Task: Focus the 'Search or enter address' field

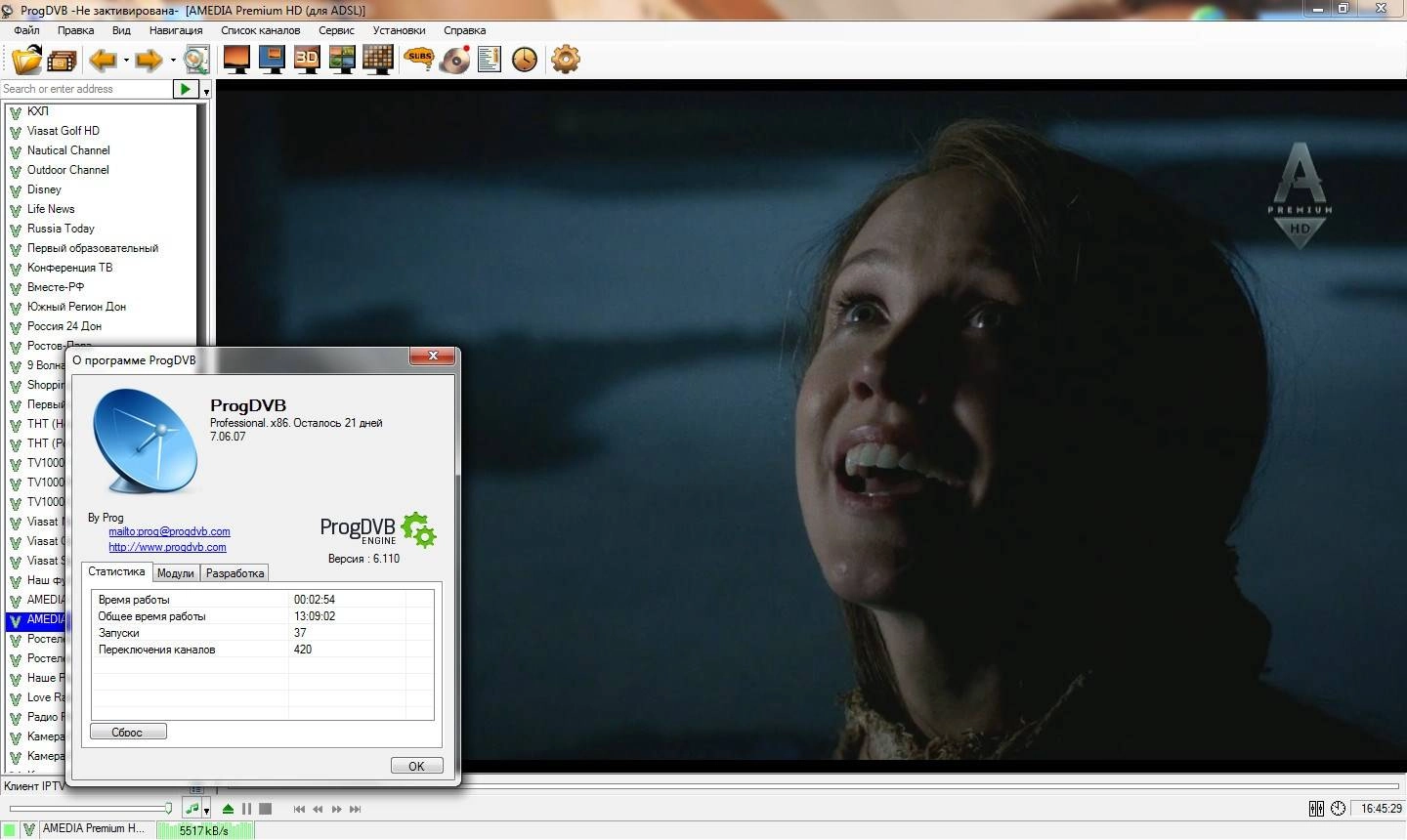Action: click(86, 89)
